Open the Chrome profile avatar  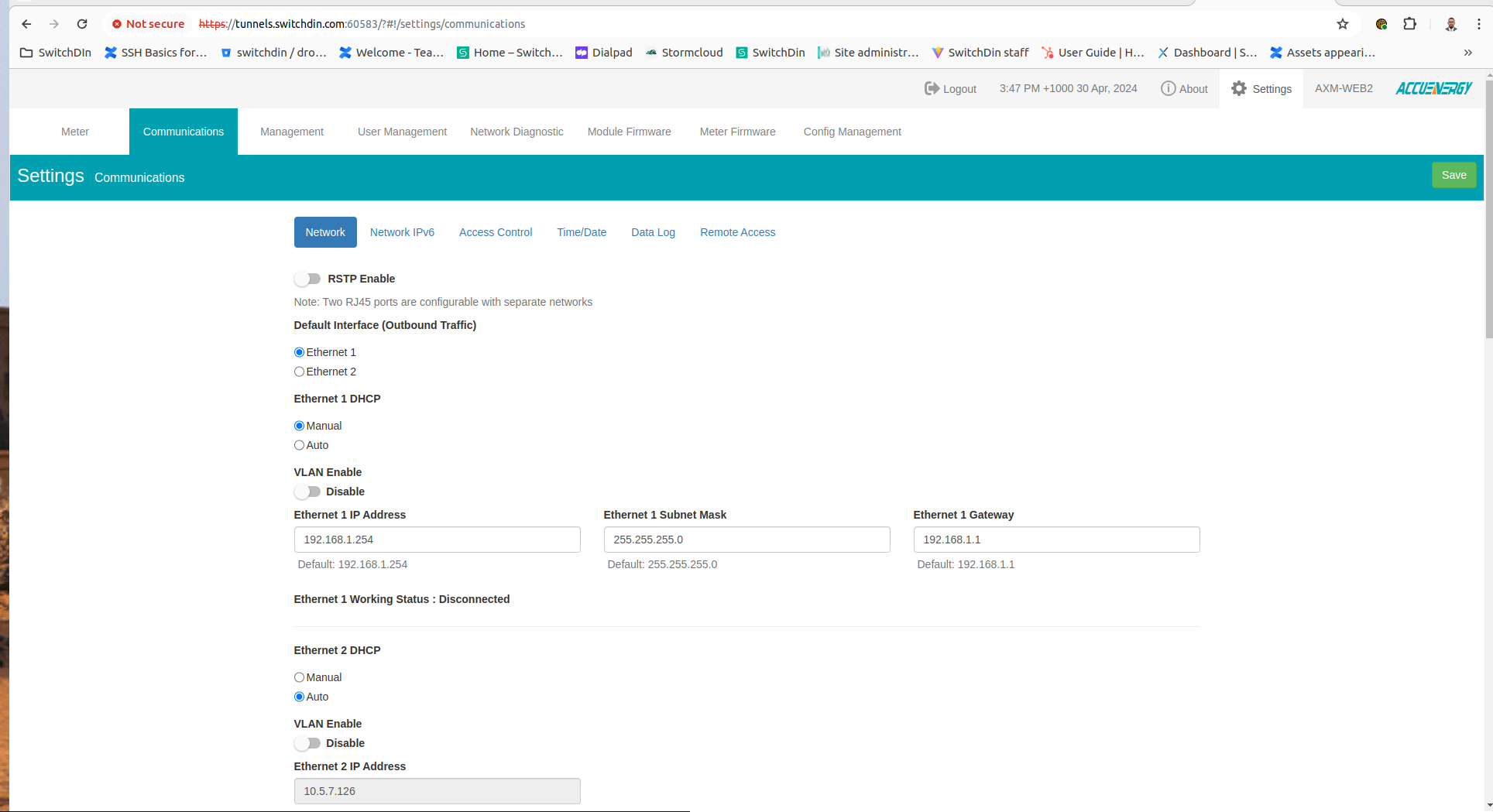pos(1451,24)
